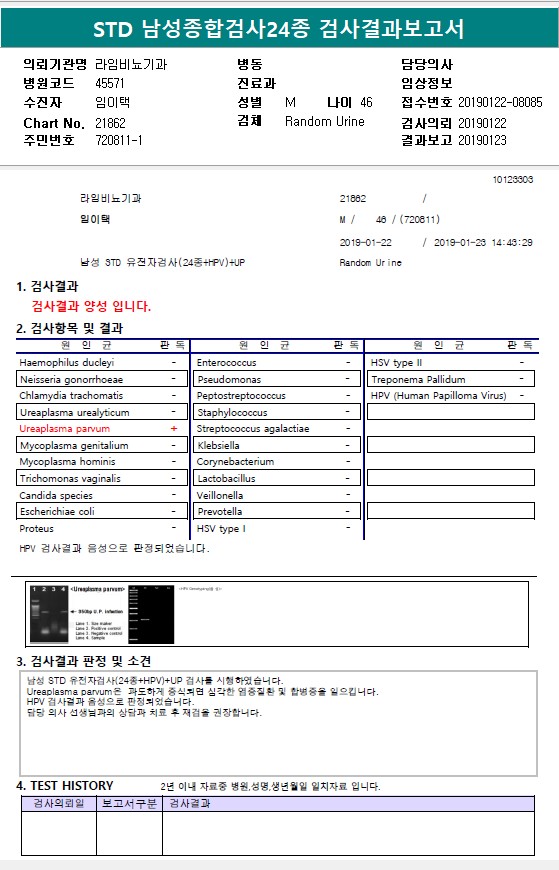Select the '보고서구분' column header
The image size is (559, 870).
click(129, 803)
